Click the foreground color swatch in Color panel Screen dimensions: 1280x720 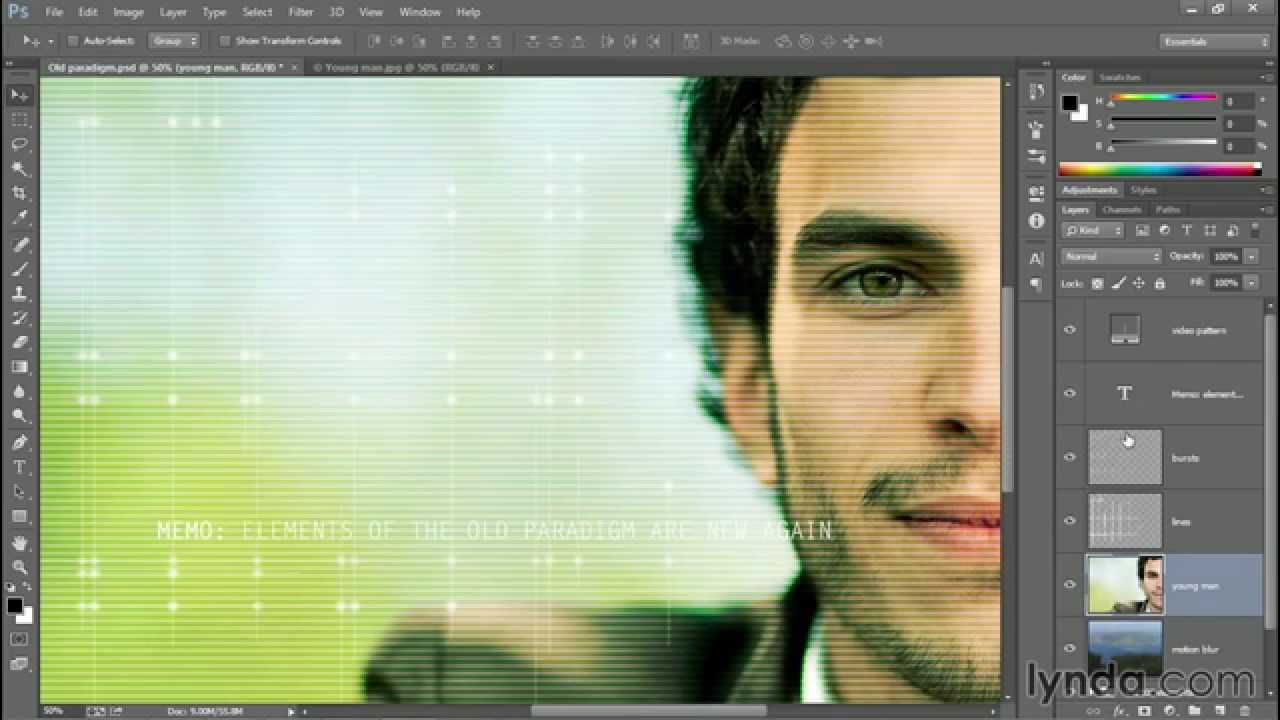tap(1070, 103)
